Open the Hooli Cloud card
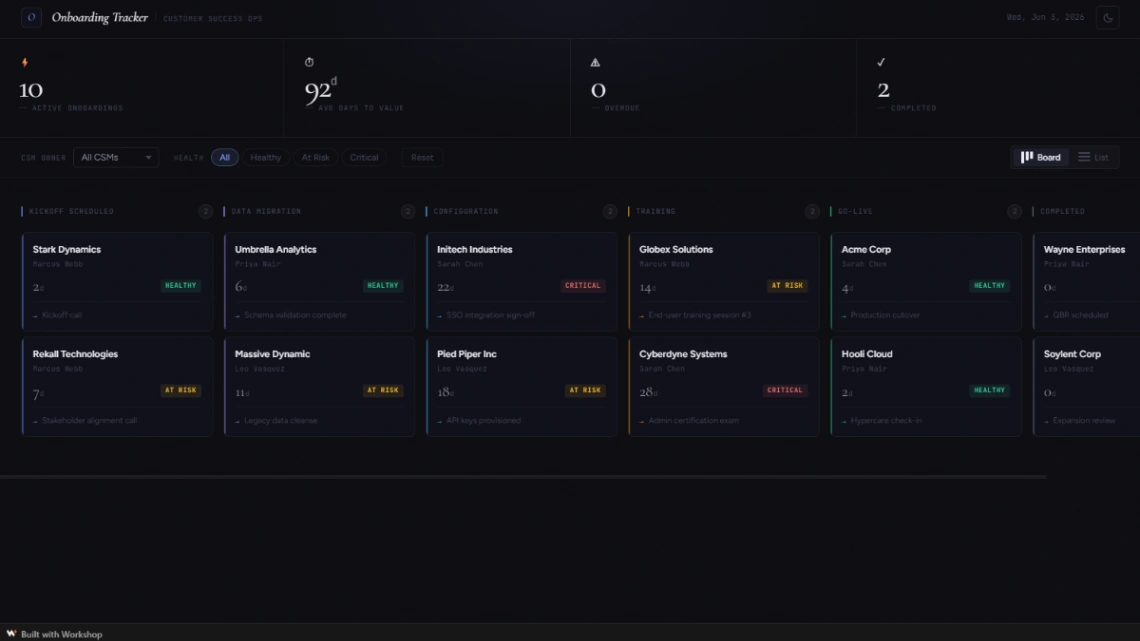Image resolution: width=1140 pixels, height=641 pixels. point(926,387)
